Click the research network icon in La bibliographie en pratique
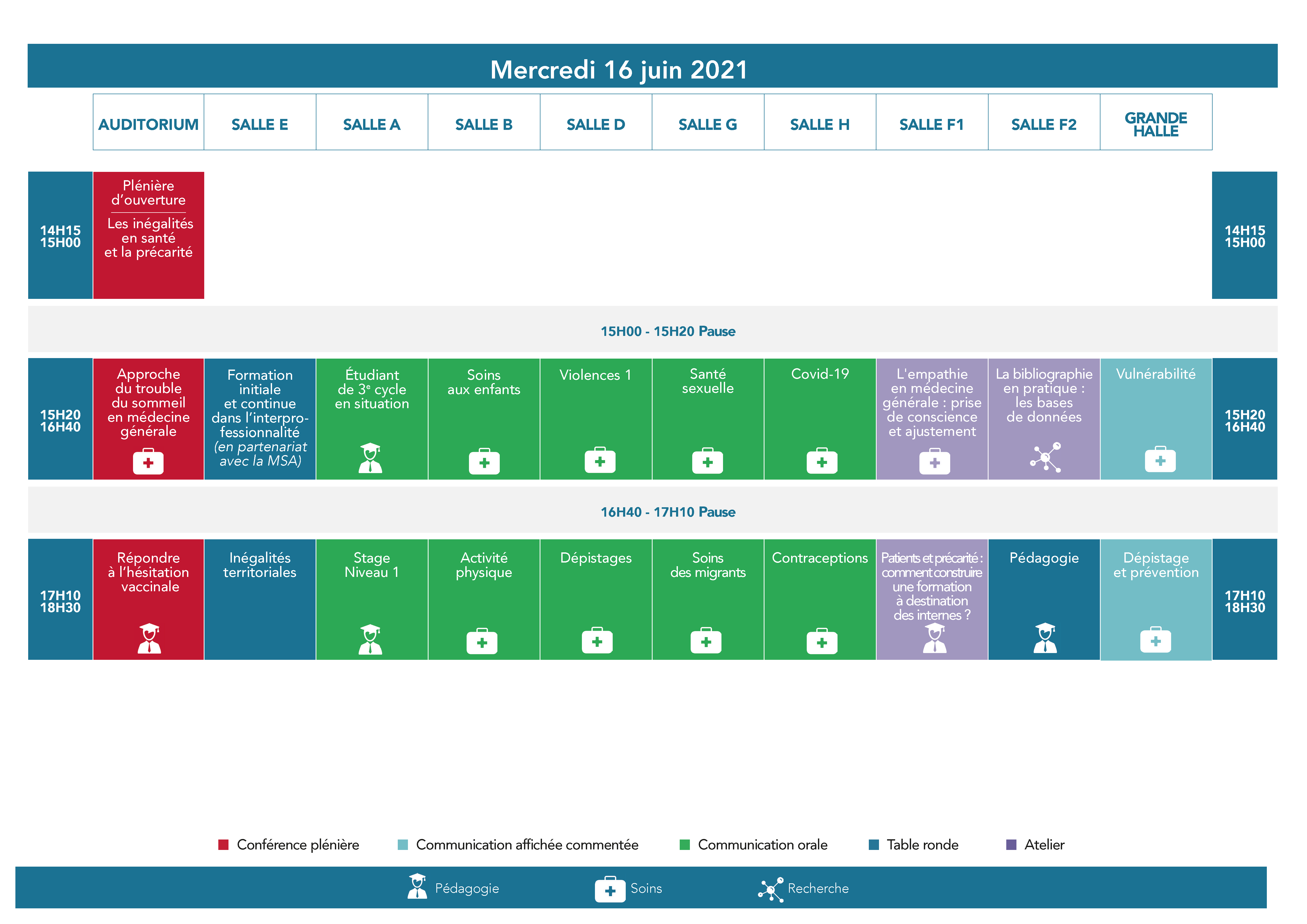 (x=1046, y=457)
